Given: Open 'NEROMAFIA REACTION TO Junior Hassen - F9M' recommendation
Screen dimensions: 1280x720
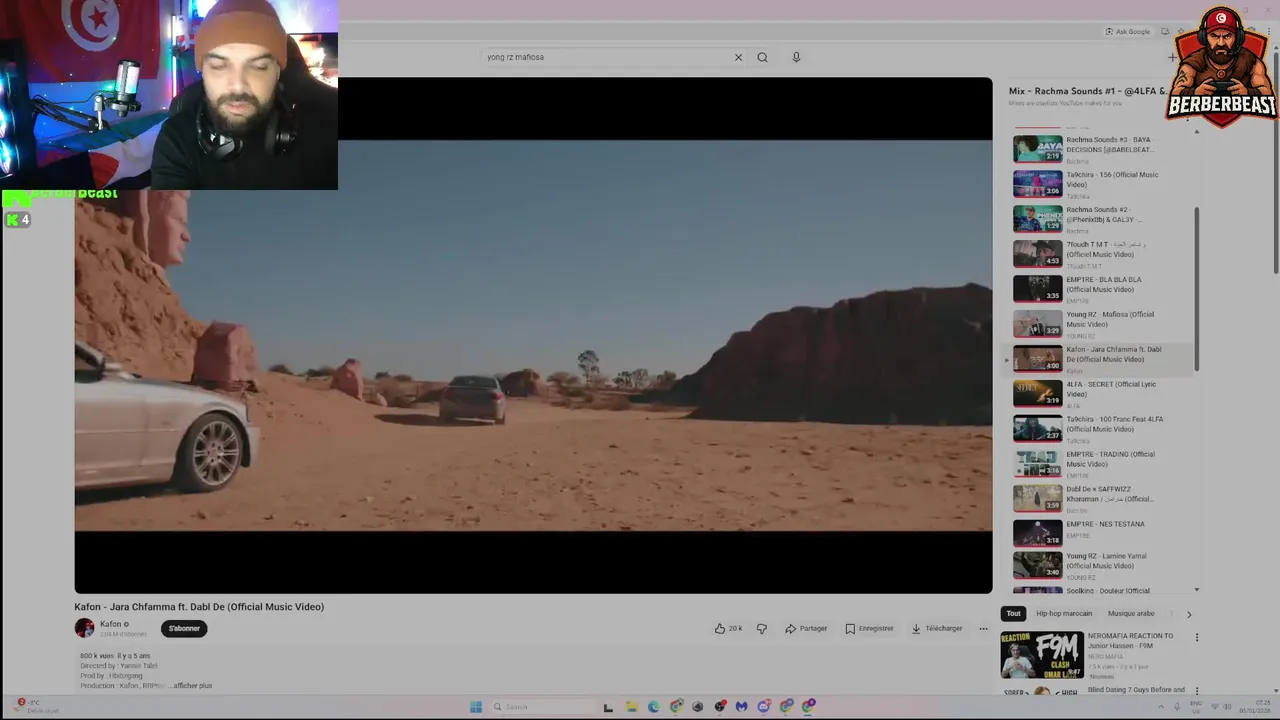Looking at the screenshot, I should 1094,655.
